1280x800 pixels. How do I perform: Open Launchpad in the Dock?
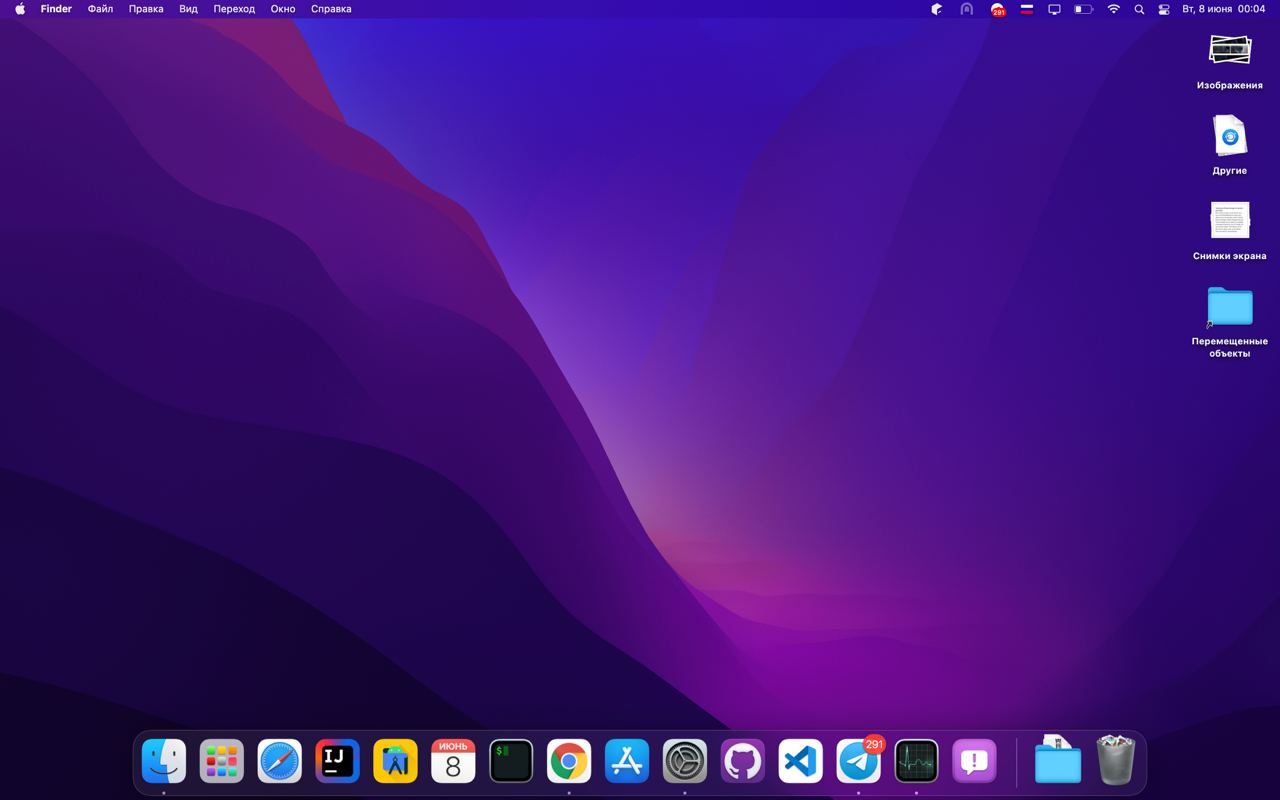click(222, 761)
